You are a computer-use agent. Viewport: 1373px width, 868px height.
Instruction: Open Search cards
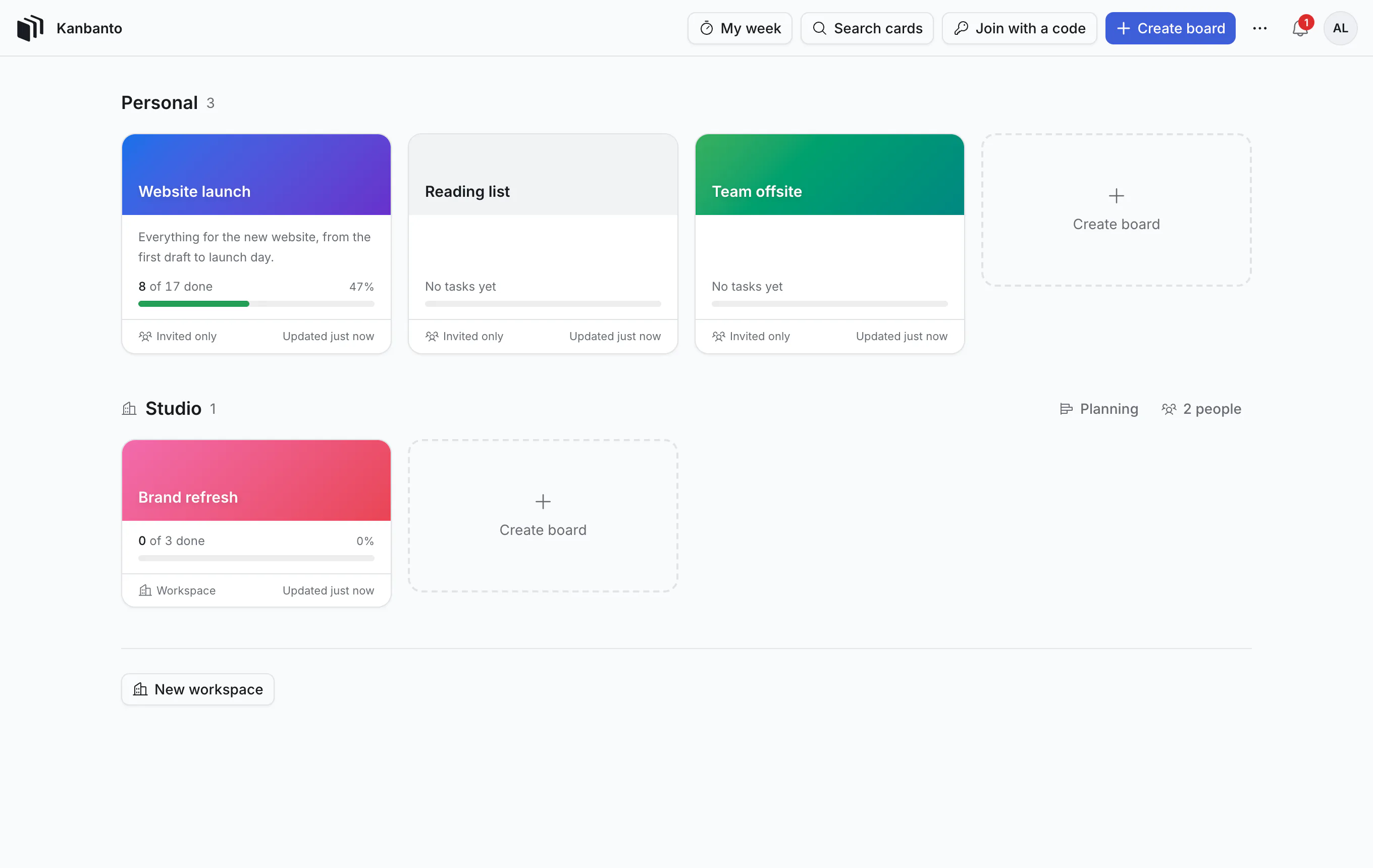(x=867, y=28)
